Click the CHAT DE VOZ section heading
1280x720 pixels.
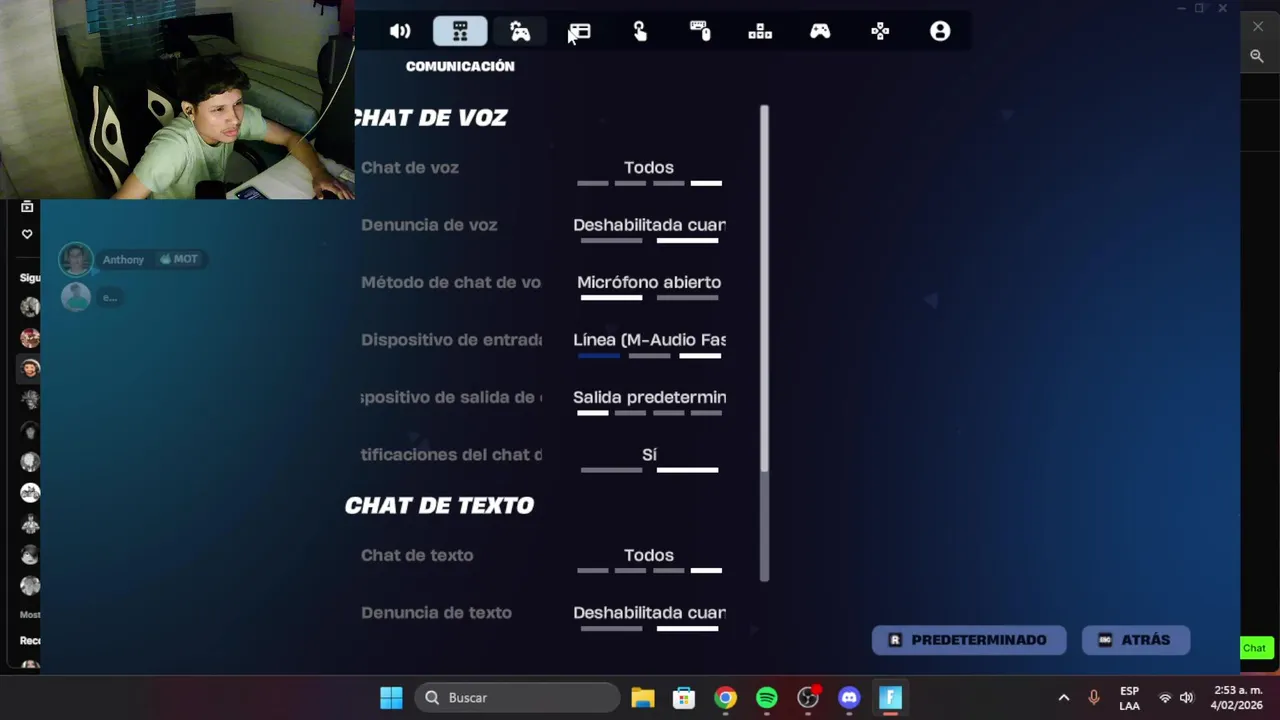click(x=430, y=118)
